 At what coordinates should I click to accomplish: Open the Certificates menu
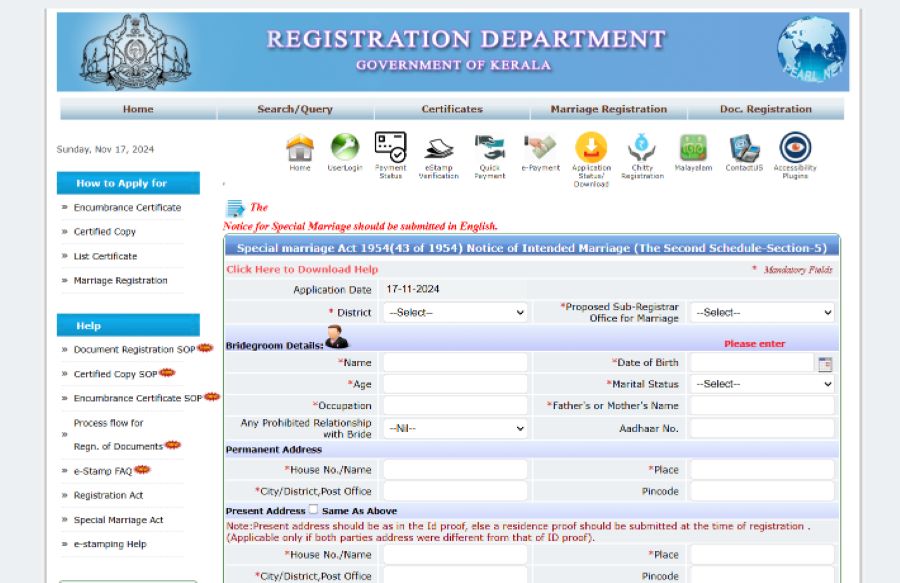click(452, 109)
